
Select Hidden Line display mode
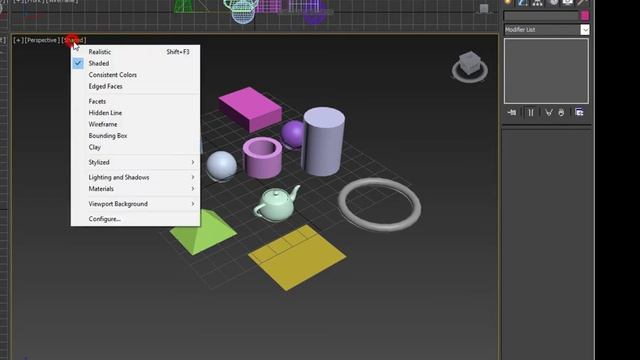[135, 113]
